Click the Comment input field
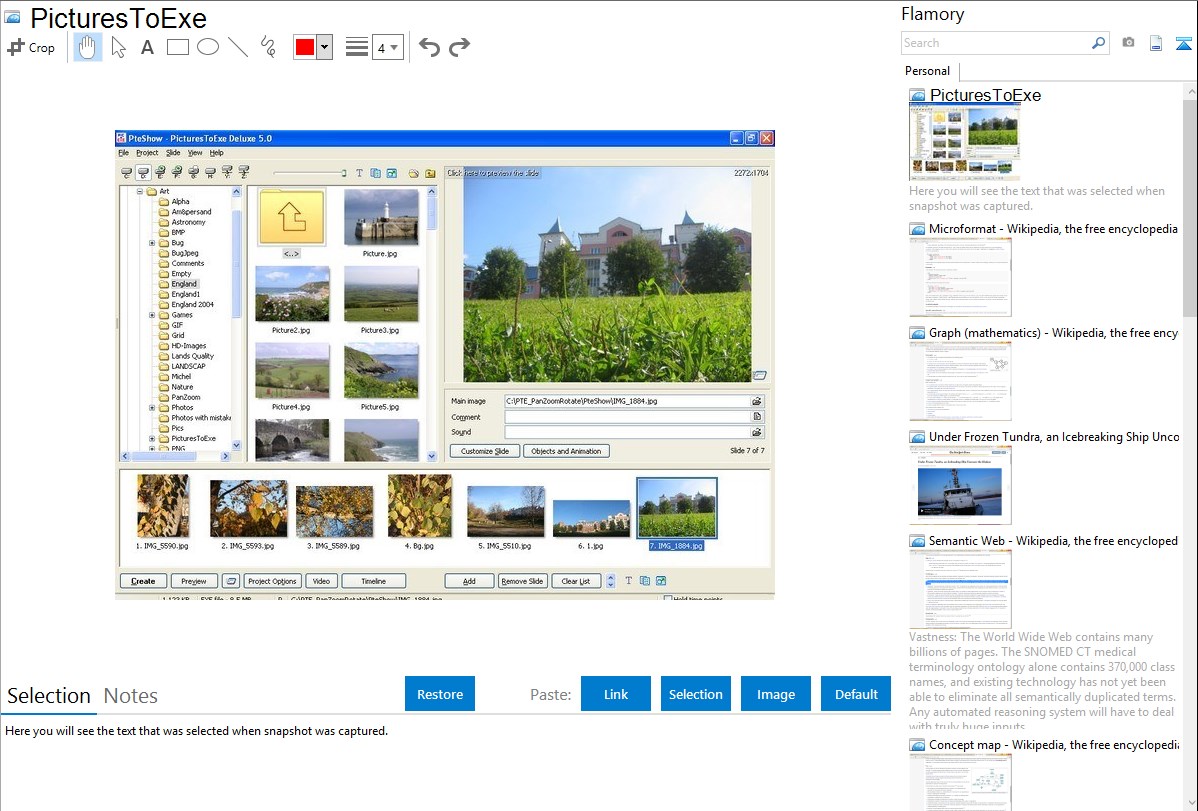This screenshot has height=811, width=1198. [x=627, y=417]
